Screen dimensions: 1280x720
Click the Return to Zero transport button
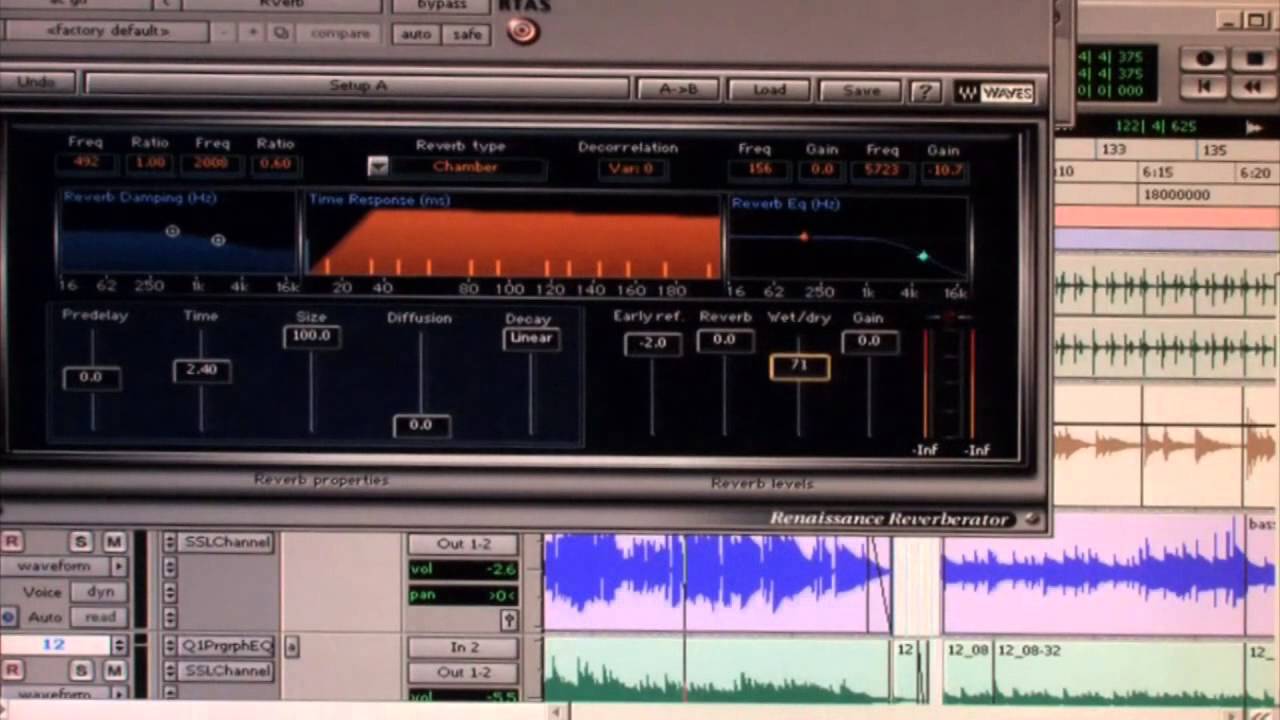coord(1204,87)
